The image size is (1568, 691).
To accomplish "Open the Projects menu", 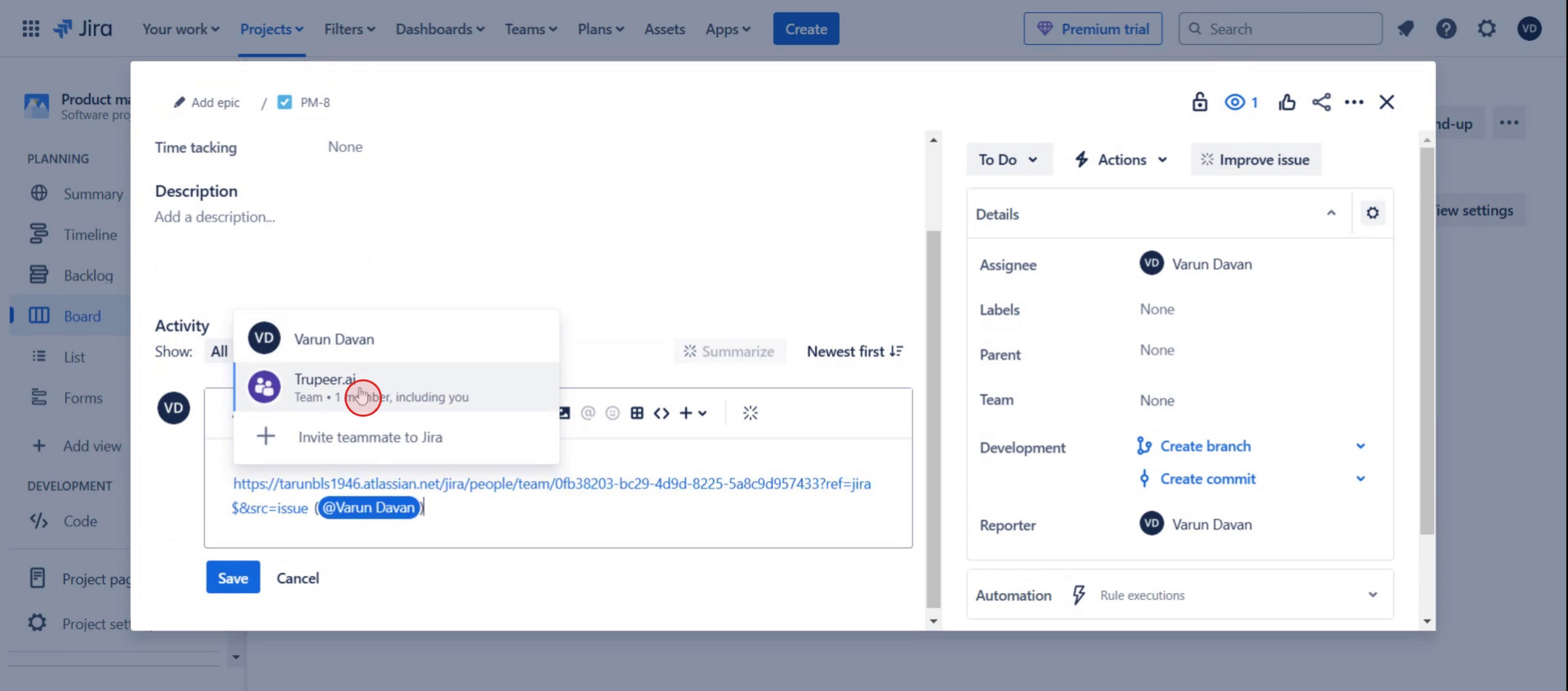I will click(x=272, y=29).
